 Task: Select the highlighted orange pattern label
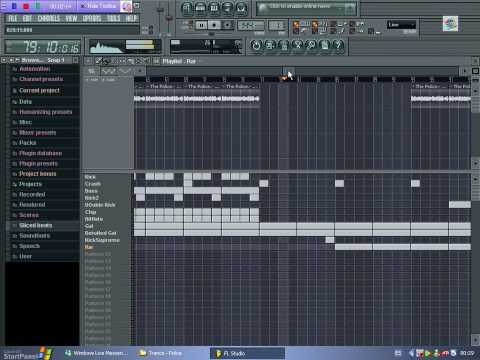(89, 247)
